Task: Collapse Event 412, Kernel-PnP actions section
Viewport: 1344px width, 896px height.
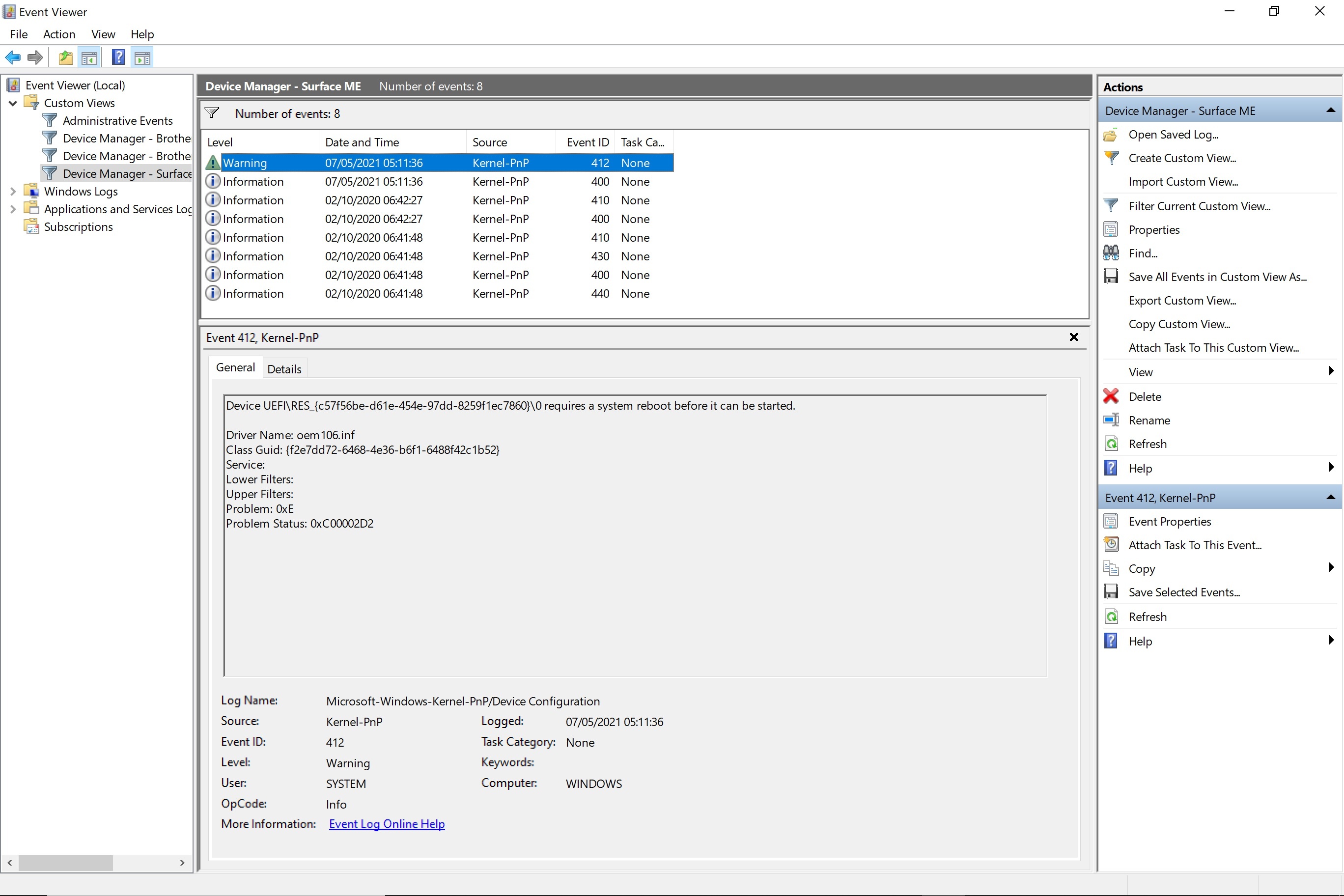Action: point(1331,497)
